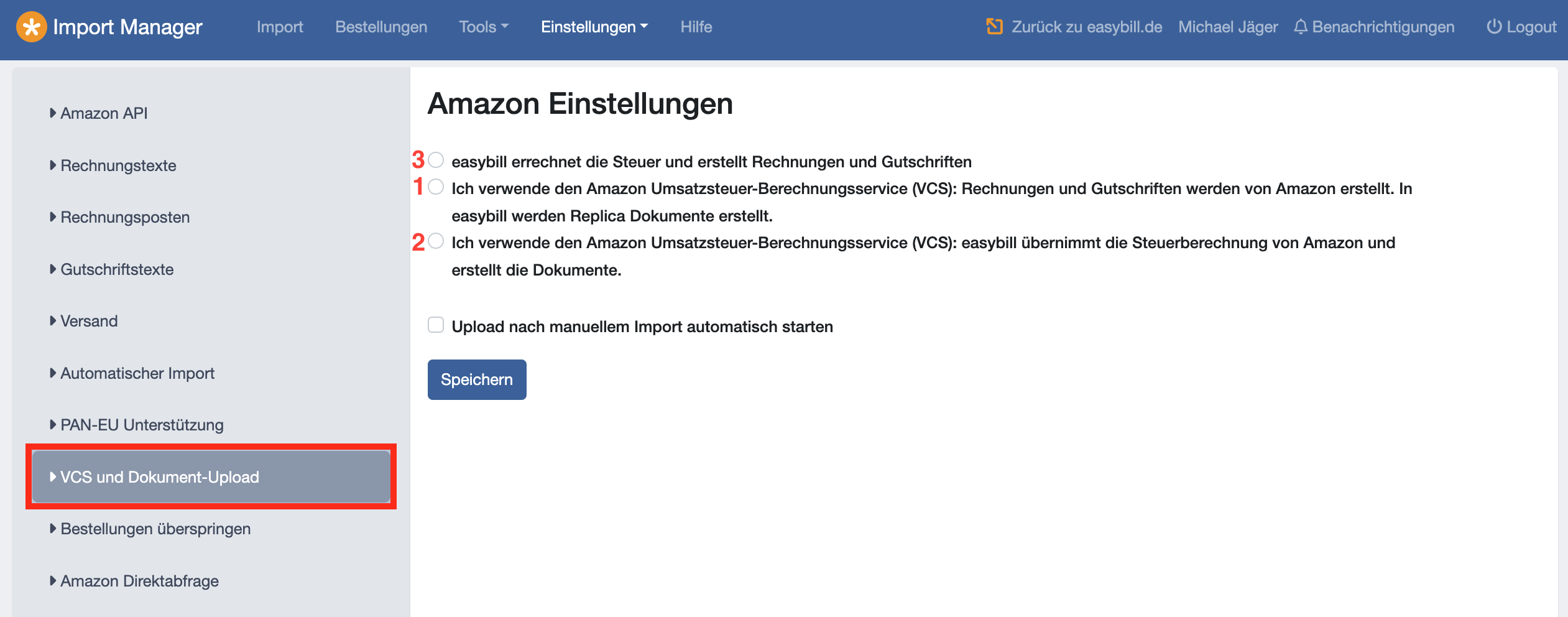Expand the Automatischer Import sidebar triangle
The width and height of the screenshot is (1568, 617).
coord(53,373)
